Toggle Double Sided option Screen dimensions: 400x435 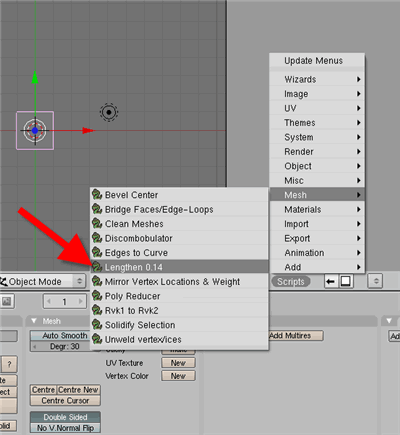(x=65, y=417)
